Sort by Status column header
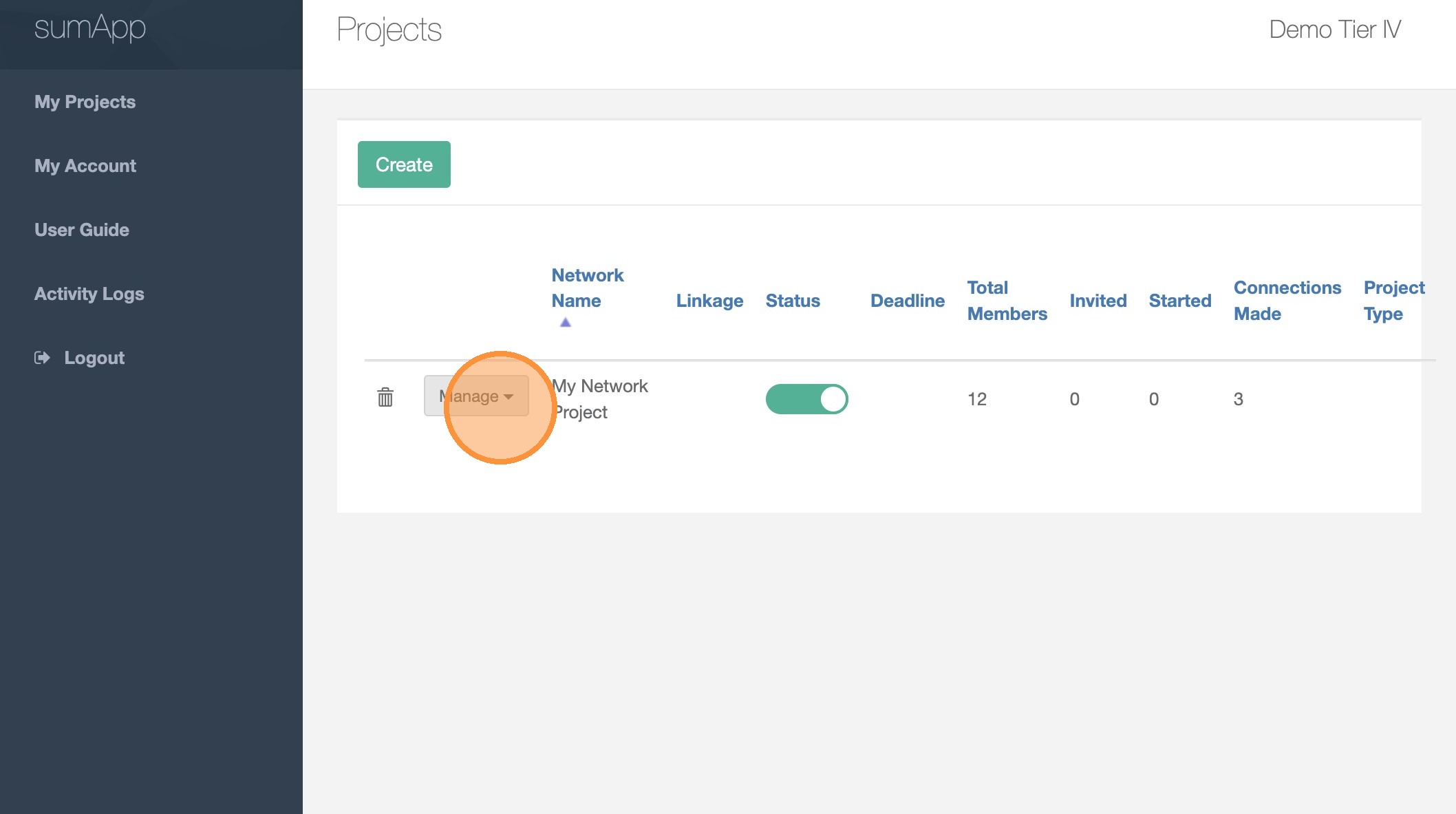 tap(793, 301)
